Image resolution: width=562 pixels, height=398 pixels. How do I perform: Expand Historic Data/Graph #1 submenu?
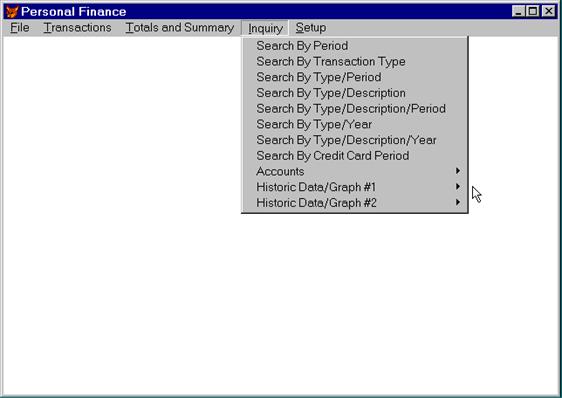tap(355, 187)
